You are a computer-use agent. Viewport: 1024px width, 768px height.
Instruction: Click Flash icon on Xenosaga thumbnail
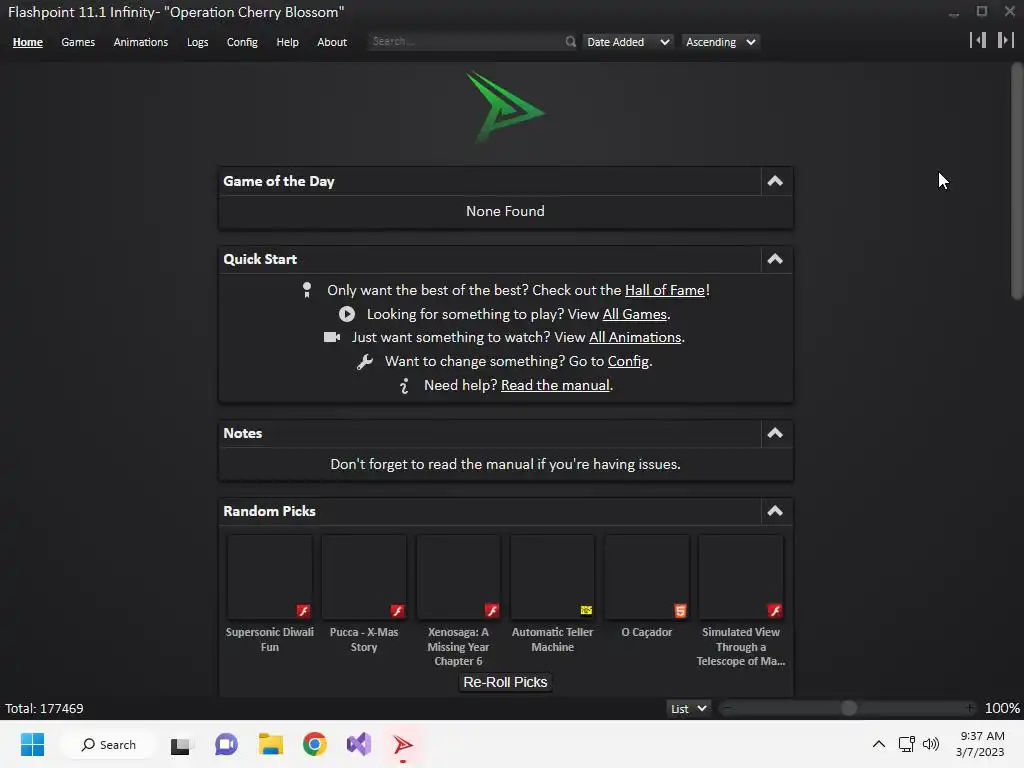pyautogui.click(x=492, y=611)
